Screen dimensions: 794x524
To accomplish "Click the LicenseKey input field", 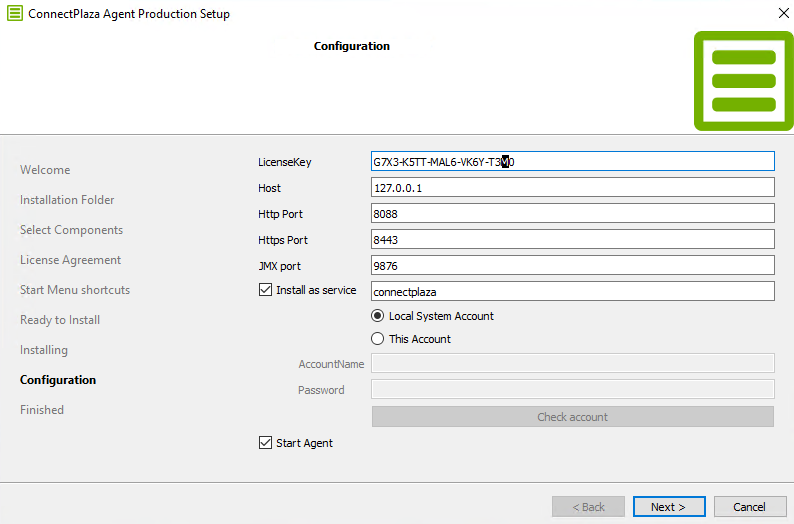I will 573,162.
